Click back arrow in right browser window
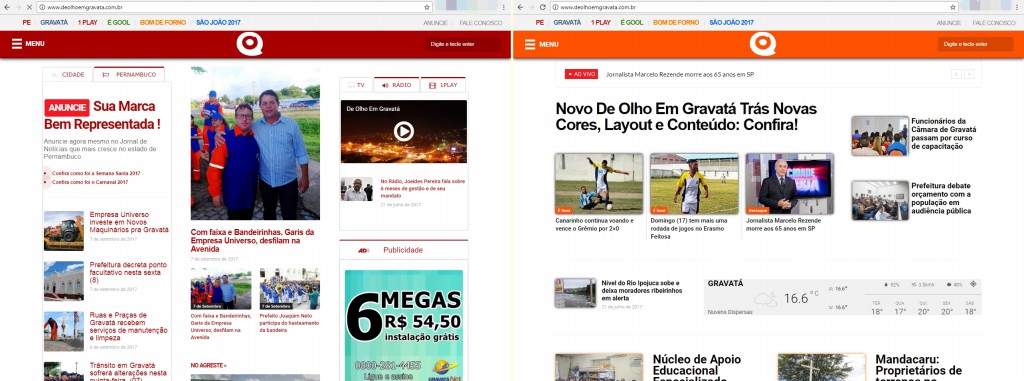 520,7
